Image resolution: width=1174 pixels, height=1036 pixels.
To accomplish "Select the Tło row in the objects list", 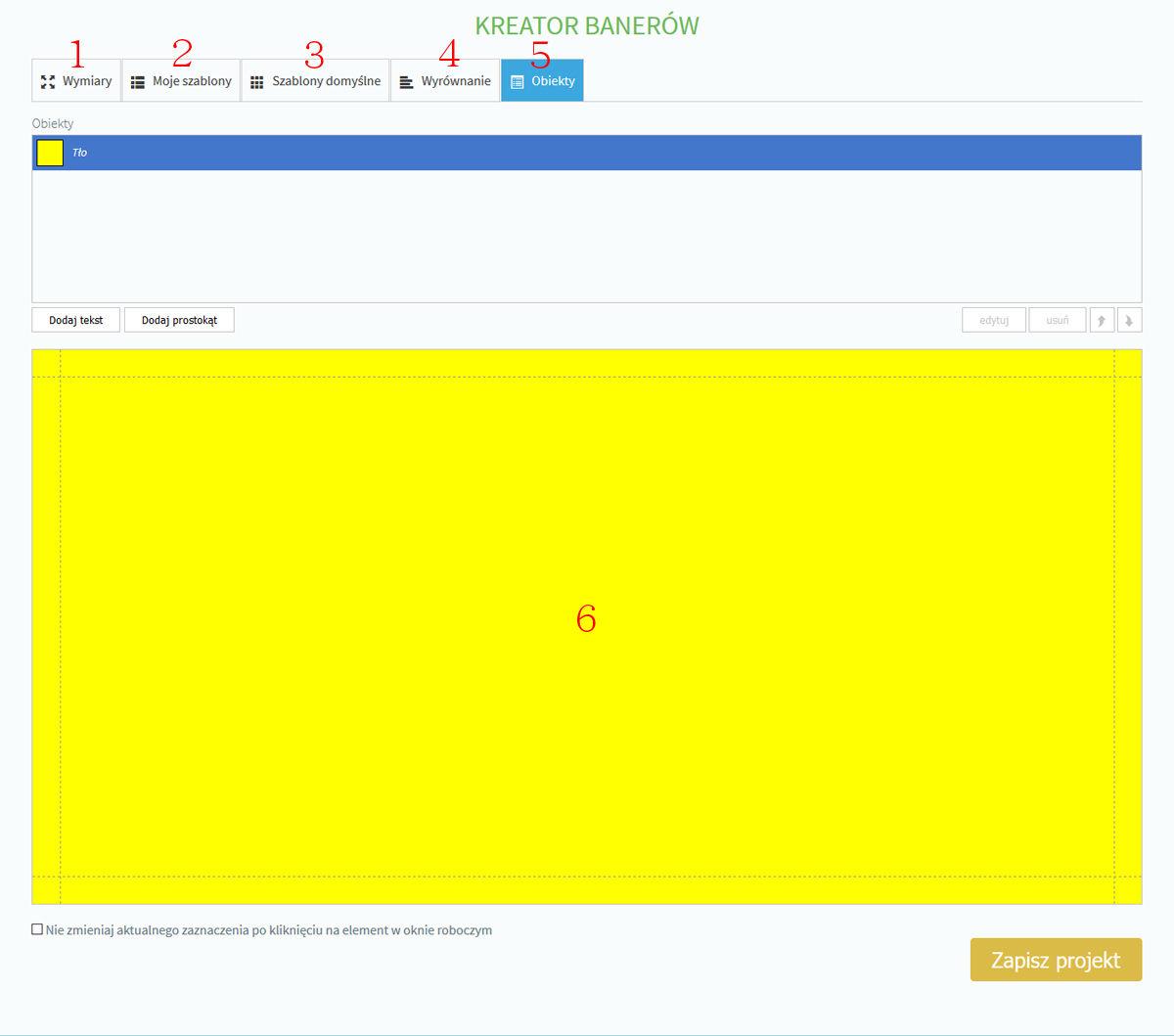I will [x=587, y=153].
